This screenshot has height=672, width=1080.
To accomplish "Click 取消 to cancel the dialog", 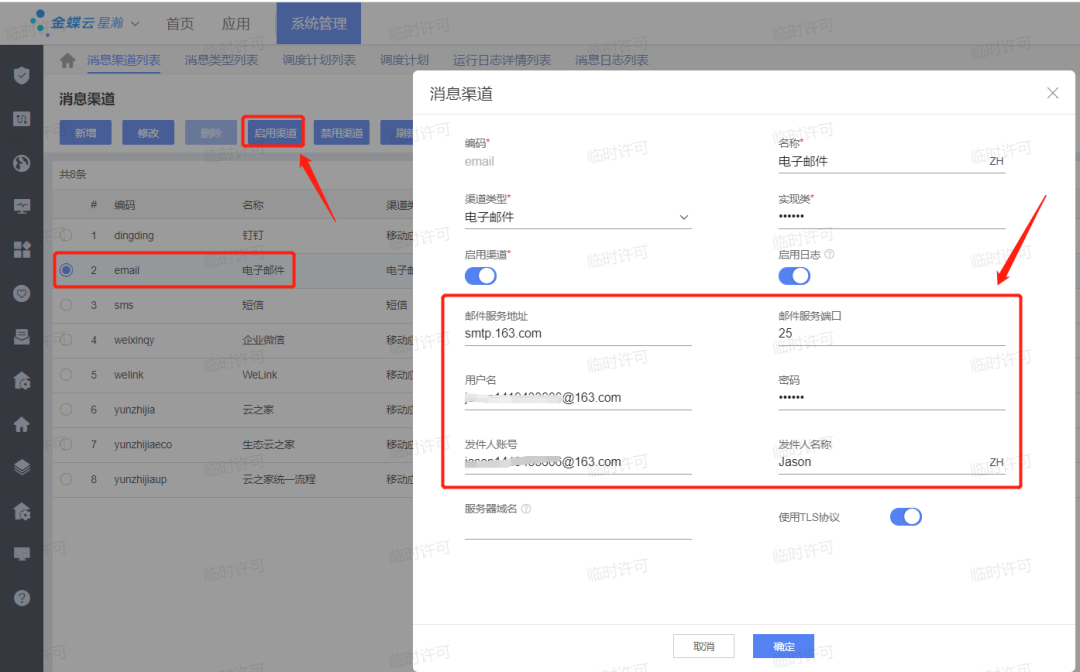I will [703, 646].
